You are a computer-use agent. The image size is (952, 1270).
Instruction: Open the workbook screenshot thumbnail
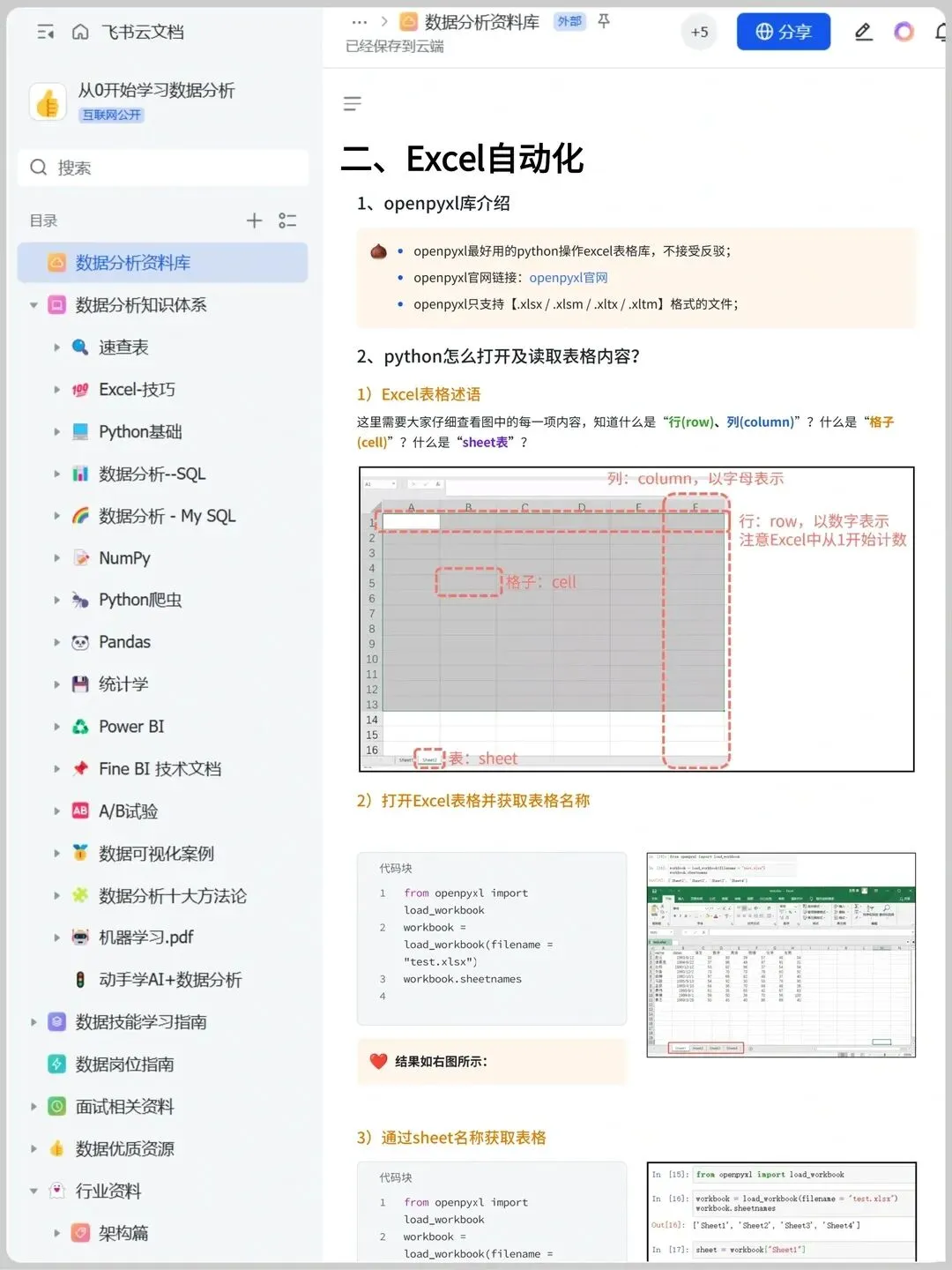coord(781,955)
